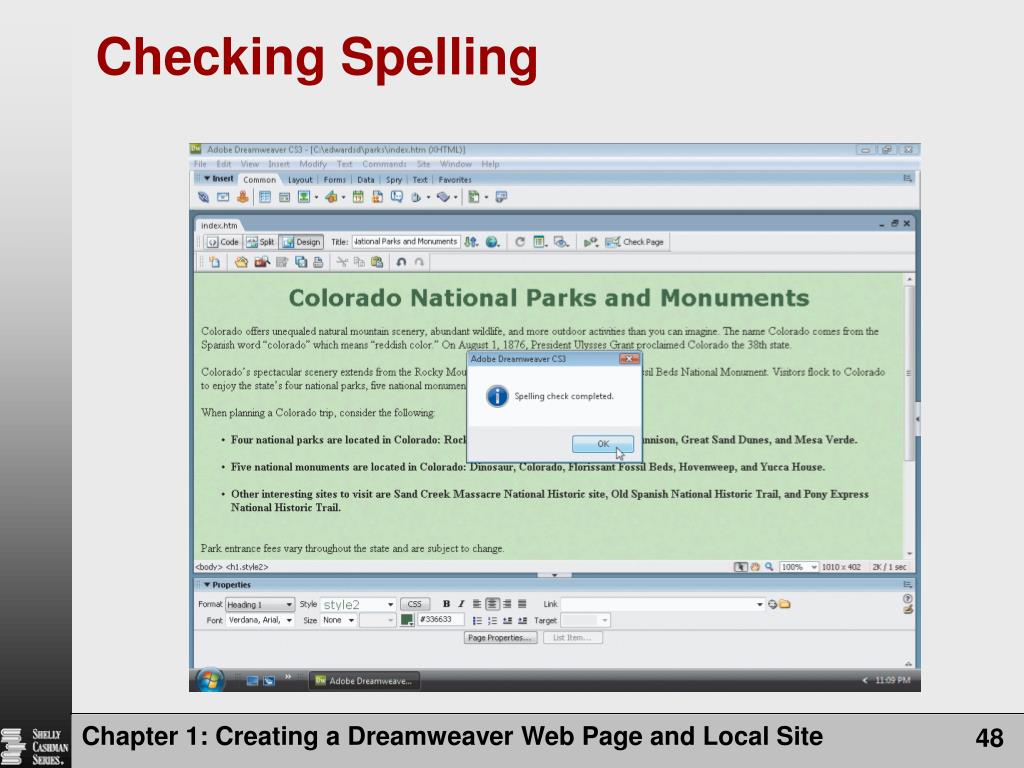
Task: Select the Zoom magnifier tool
Action: pyautogui.click(x=769, y=567)
